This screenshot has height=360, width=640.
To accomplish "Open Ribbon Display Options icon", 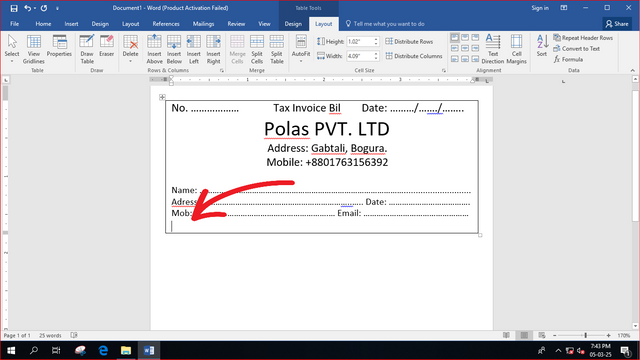I will [564, 8].
